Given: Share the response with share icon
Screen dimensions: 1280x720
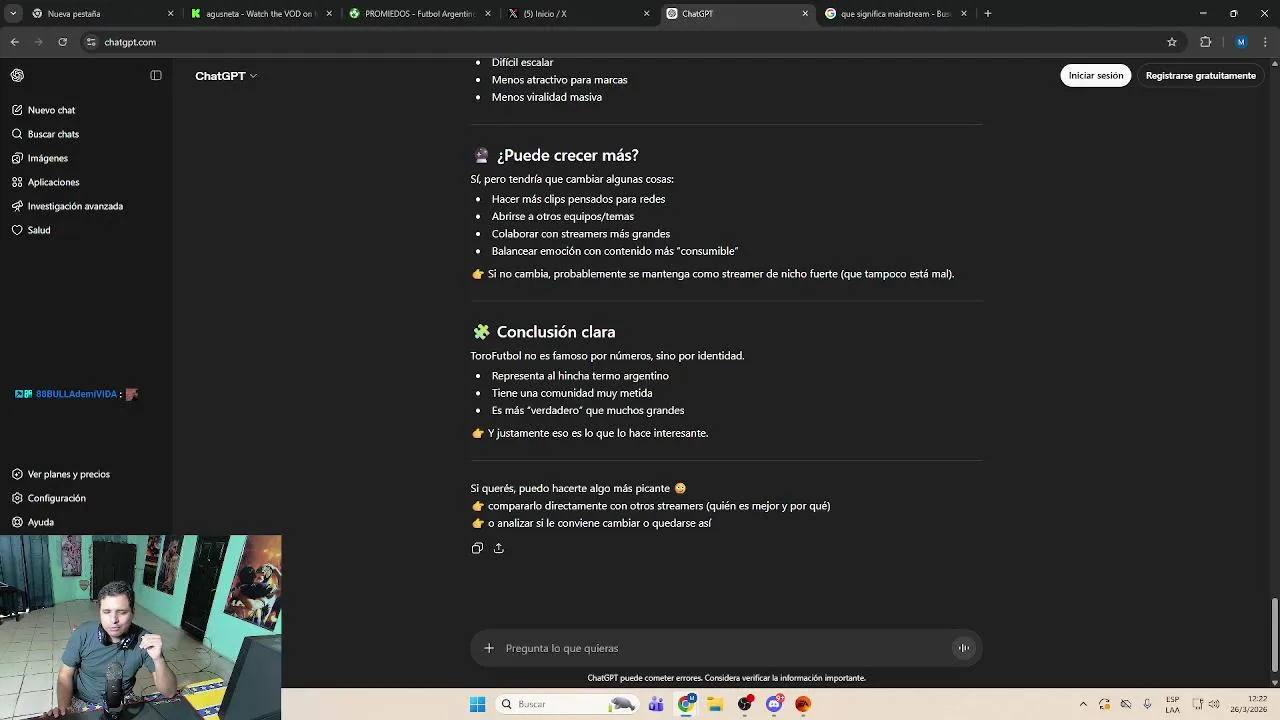Looking at the screenshot, I should click(498, 548).
